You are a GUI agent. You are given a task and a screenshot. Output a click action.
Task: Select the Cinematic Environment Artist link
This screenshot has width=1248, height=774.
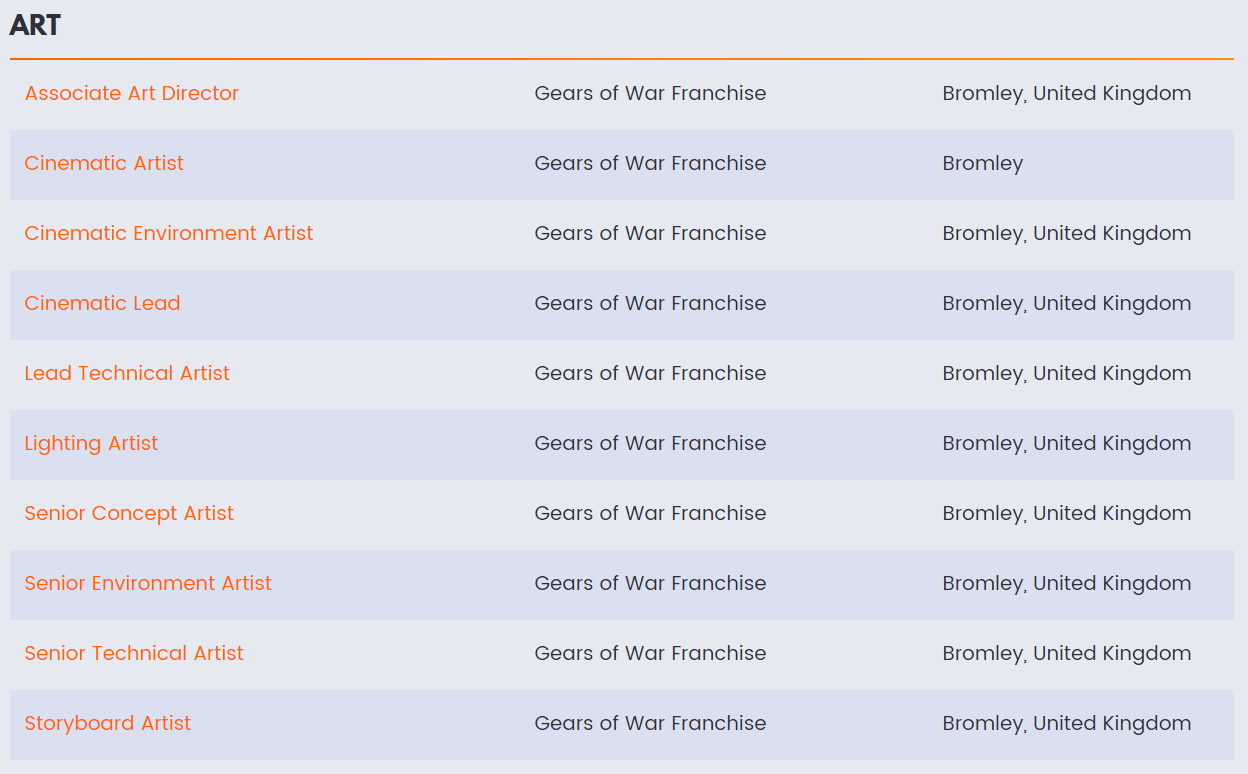tap(169, 233)
